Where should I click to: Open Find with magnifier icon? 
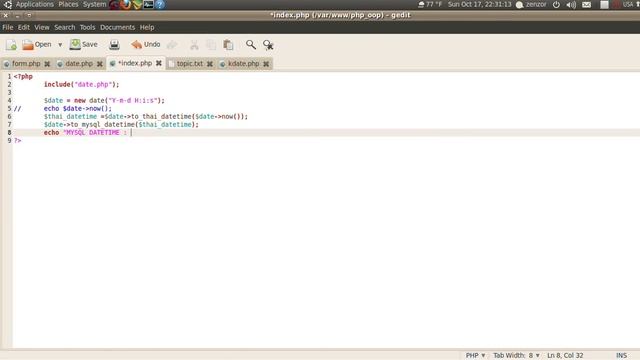251,44
